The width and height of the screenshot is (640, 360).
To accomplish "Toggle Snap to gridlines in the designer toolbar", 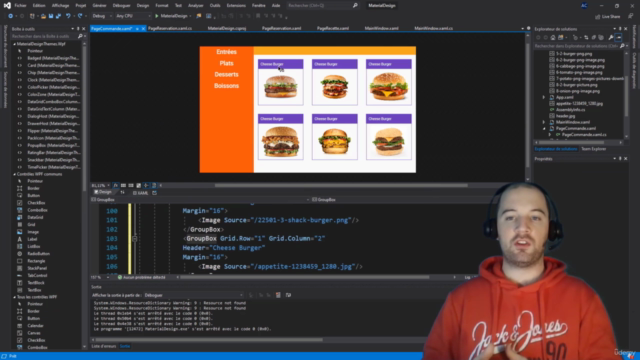I will point(131,185).
